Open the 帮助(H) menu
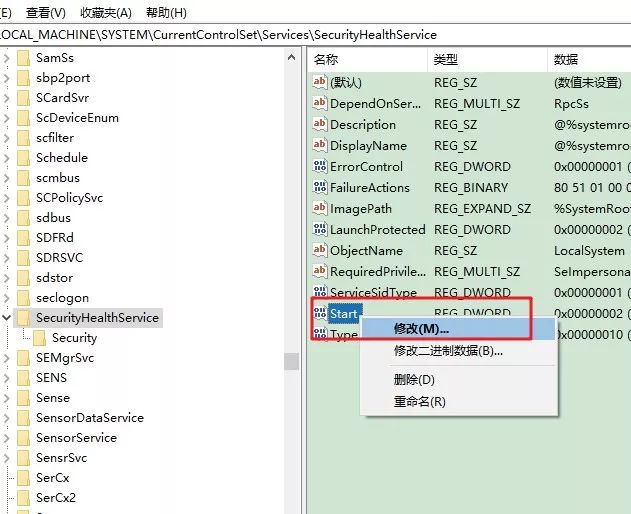The image size is (631, 514). pyautogui.click(x=165, y=12)
